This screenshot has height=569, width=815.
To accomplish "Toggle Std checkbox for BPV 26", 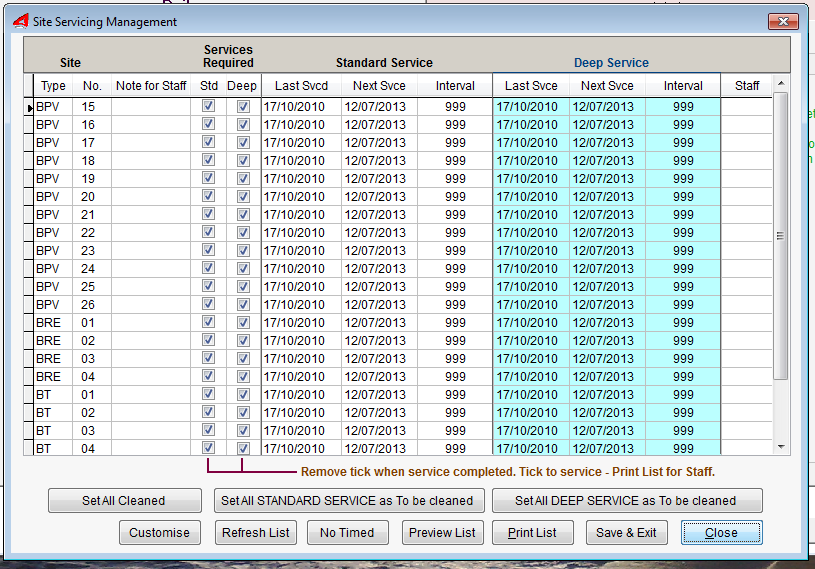I will pos(208,304).
